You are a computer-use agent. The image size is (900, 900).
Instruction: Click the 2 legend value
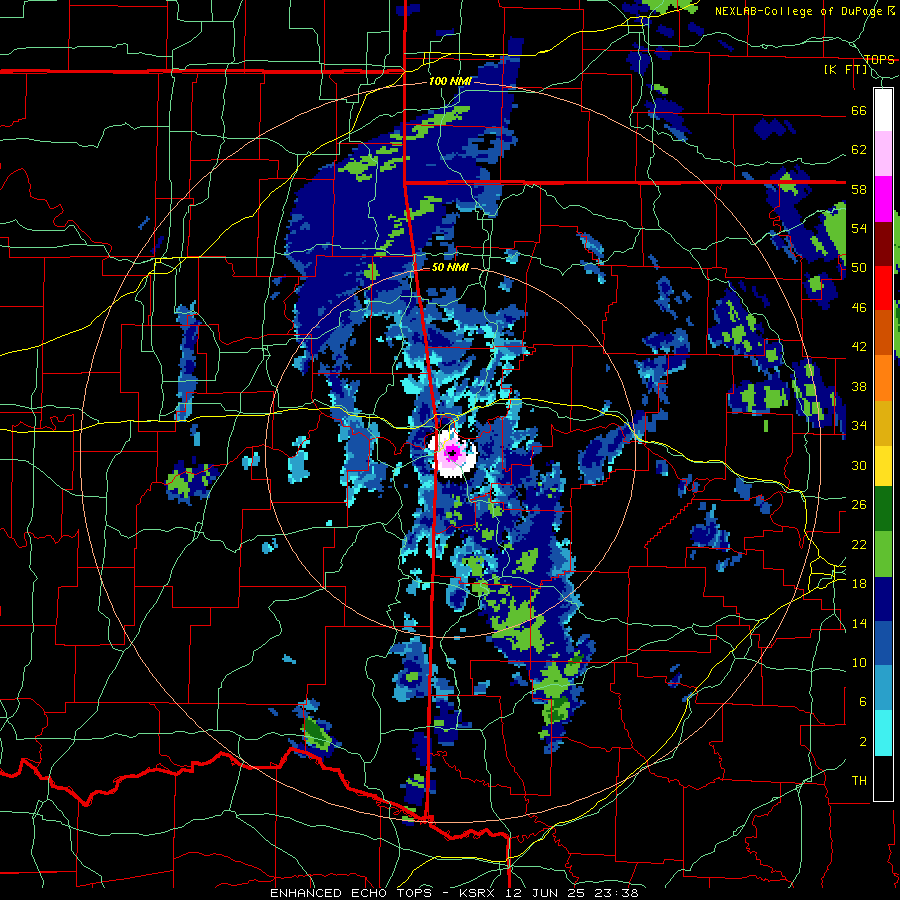click(x=863, y=742)
